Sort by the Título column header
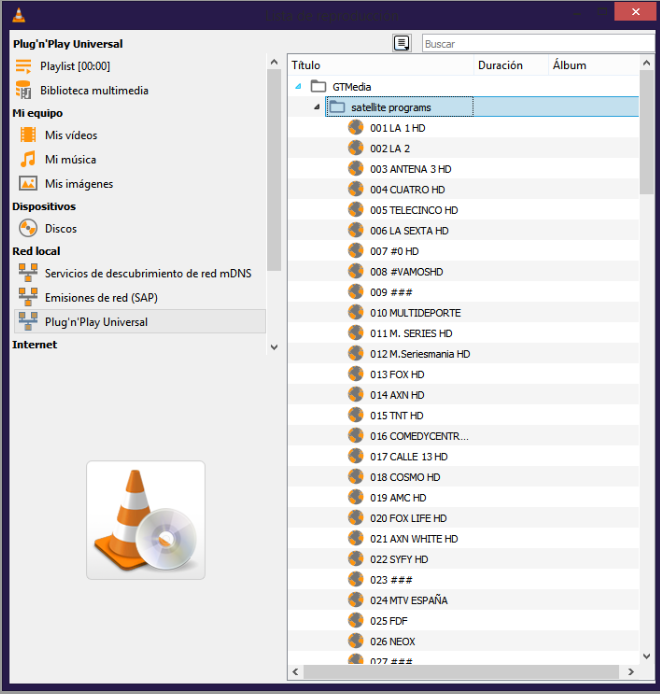Screen dimensions: 660x694 click(381, 65)
